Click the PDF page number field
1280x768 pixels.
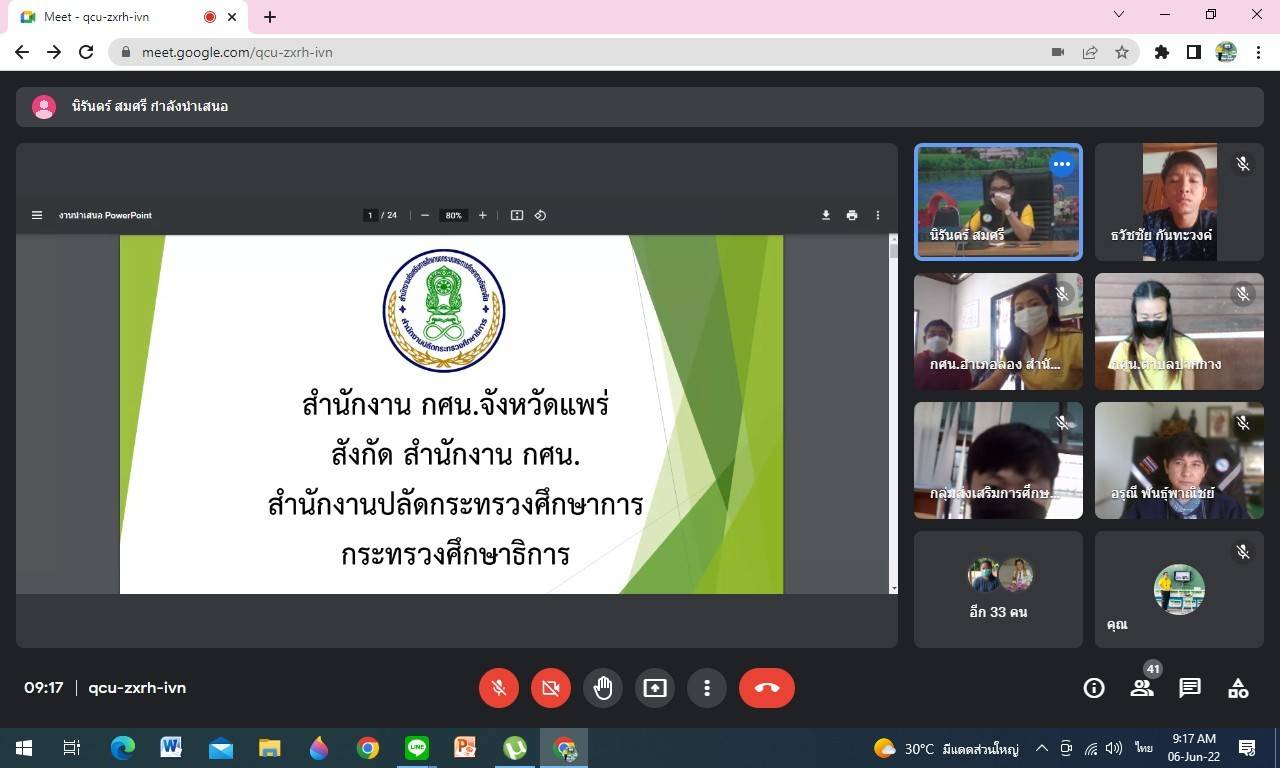(x=370, y=215)
